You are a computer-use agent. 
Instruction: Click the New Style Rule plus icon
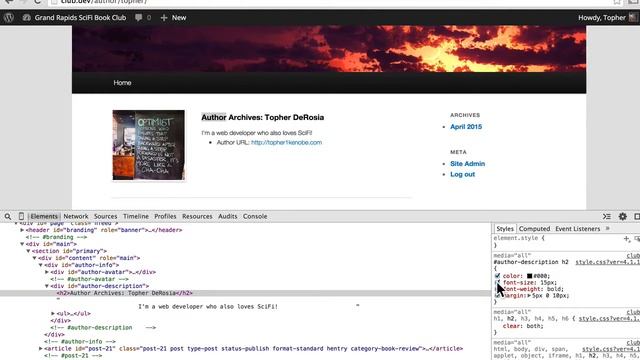point(627,239)
